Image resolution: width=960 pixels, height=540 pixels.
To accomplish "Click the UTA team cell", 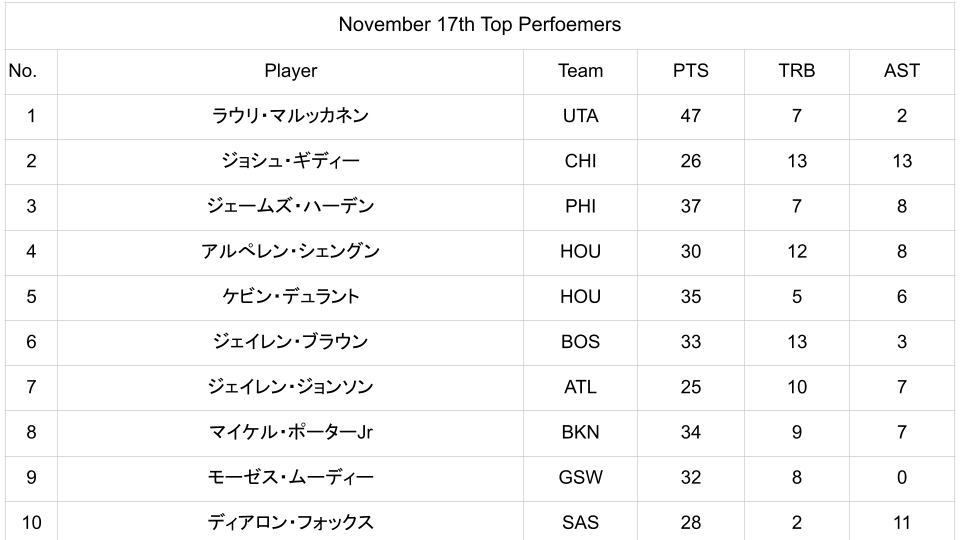I will point(580,116).
